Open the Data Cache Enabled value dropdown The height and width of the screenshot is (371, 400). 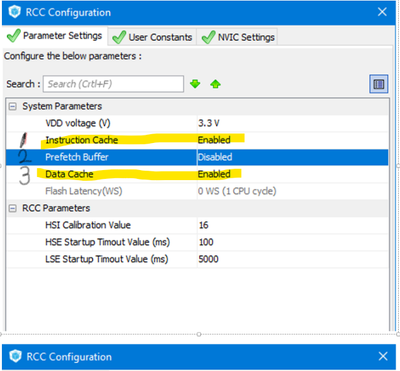[293, 174]
